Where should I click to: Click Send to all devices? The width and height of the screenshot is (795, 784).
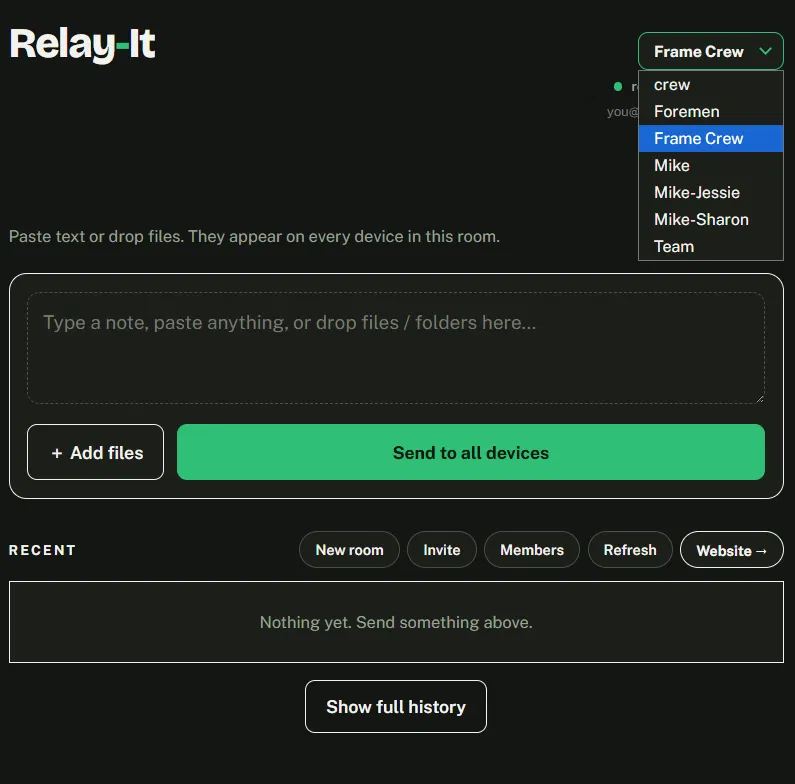click(471, 452)
